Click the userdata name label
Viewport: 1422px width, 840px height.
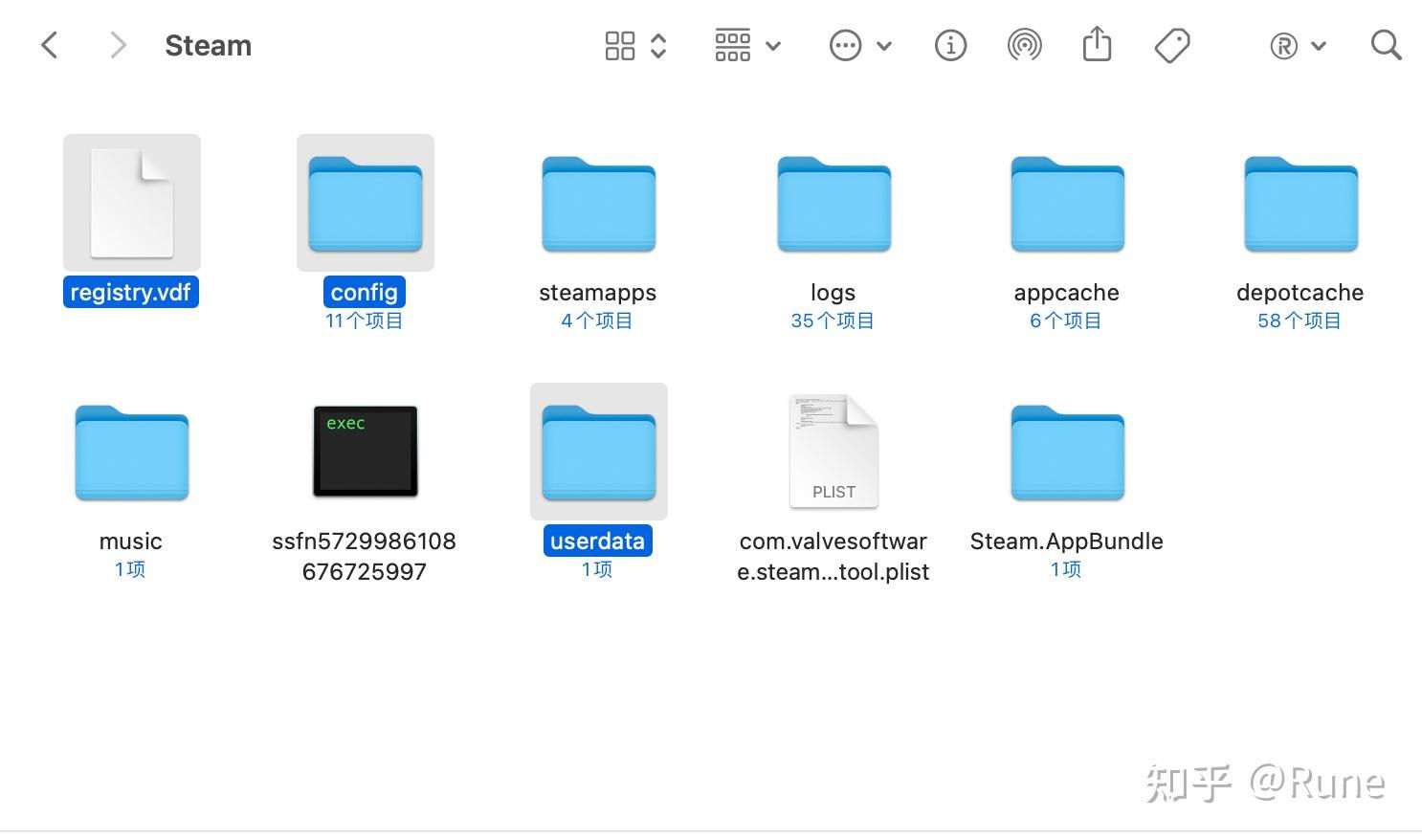598,541
